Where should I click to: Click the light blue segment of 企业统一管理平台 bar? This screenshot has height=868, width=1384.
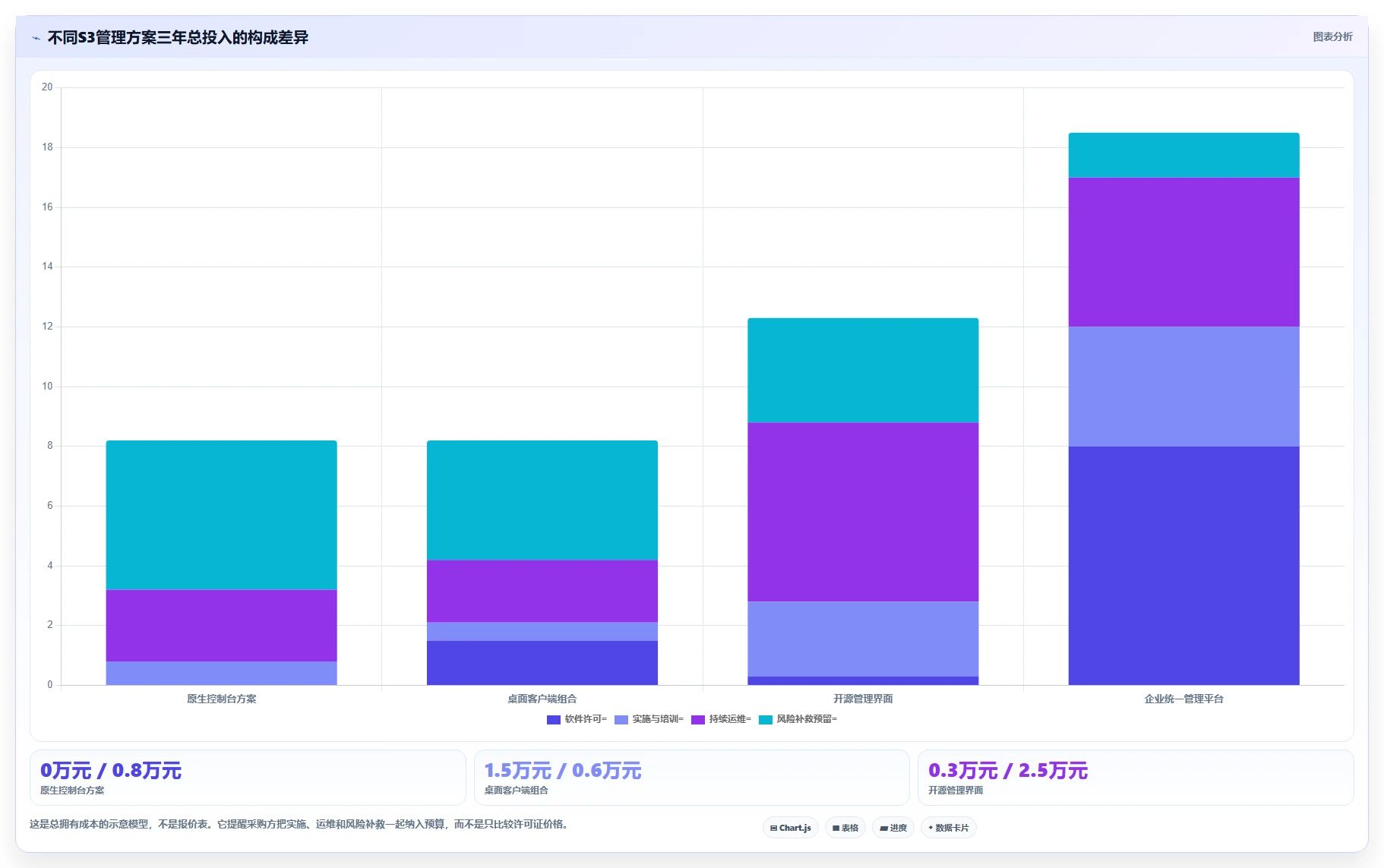(x=1183, y=387)
